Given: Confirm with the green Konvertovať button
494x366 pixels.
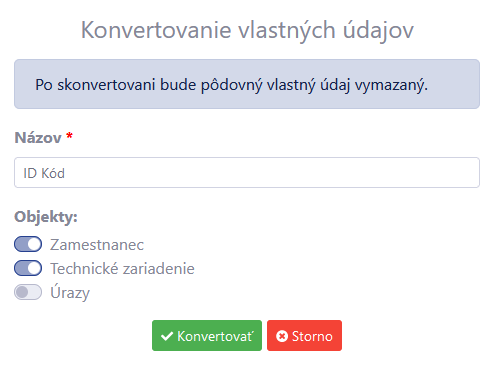Looking at the screenshot, I should 207,336.
